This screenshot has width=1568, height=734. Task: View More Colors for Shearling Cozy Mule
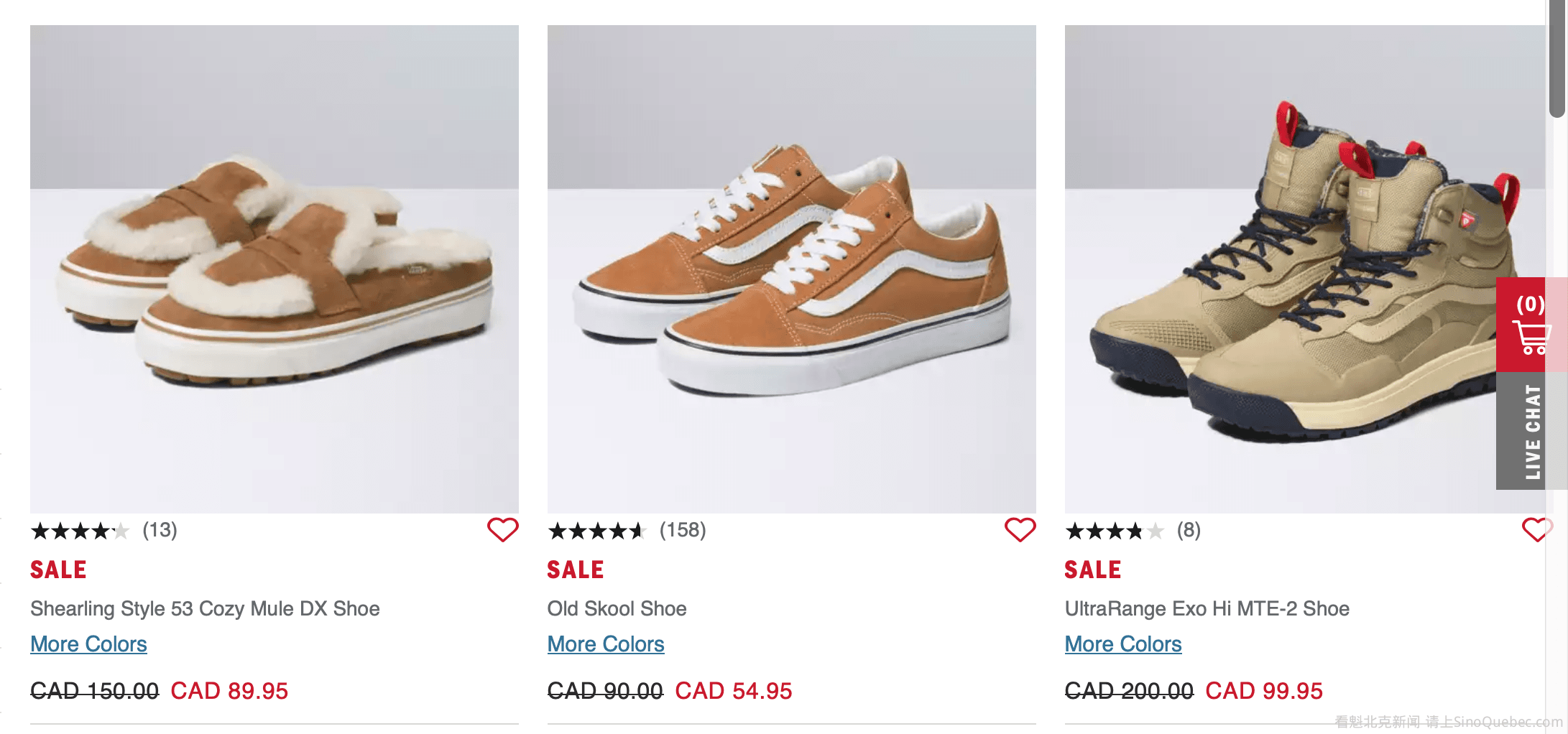pos(88,644)
